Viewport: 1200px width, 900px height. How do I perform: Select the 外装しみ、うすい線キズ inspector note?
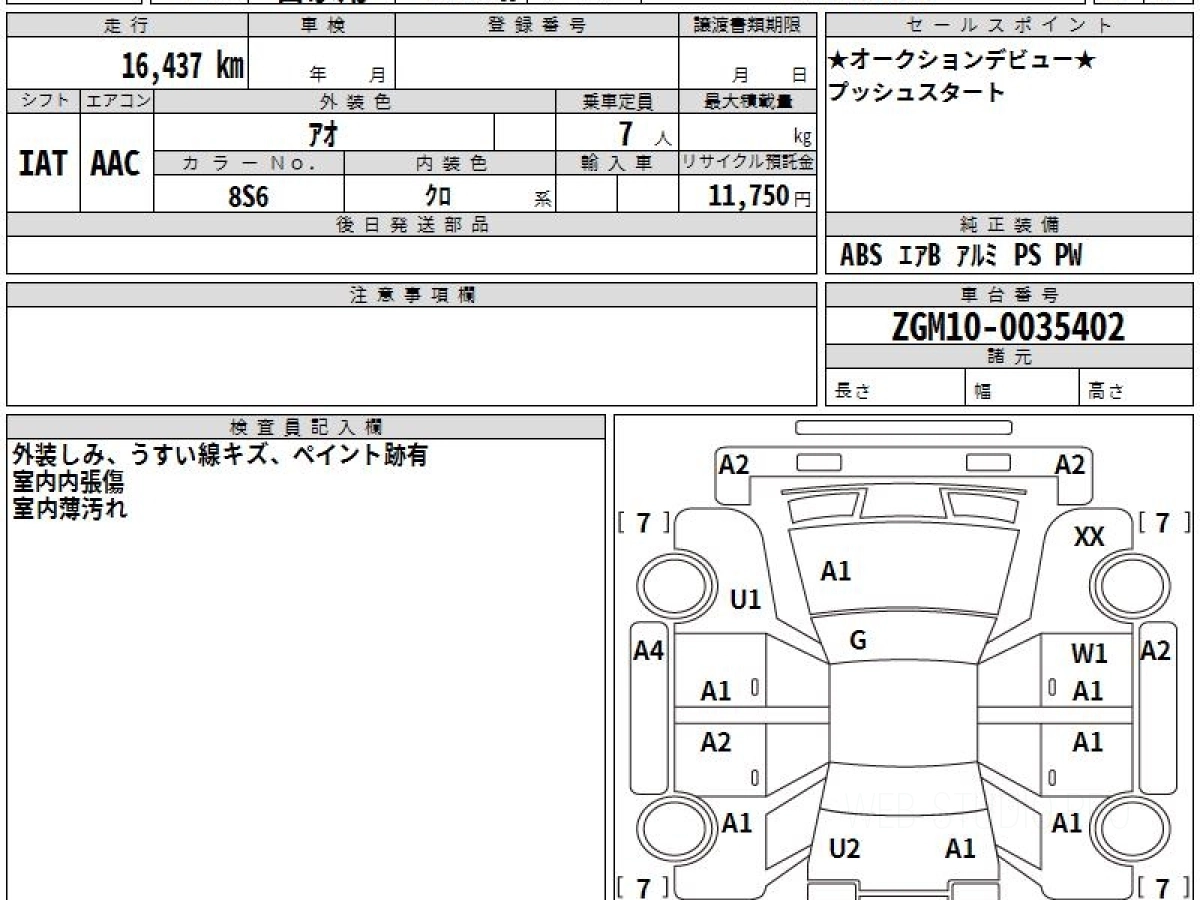[x=221, y=456]
